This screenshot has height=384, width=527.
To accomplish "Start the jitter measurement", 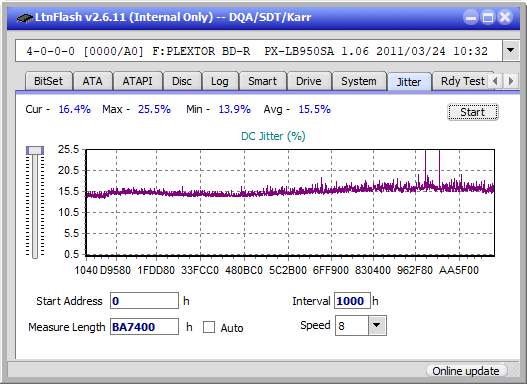I will pos(473,112).
